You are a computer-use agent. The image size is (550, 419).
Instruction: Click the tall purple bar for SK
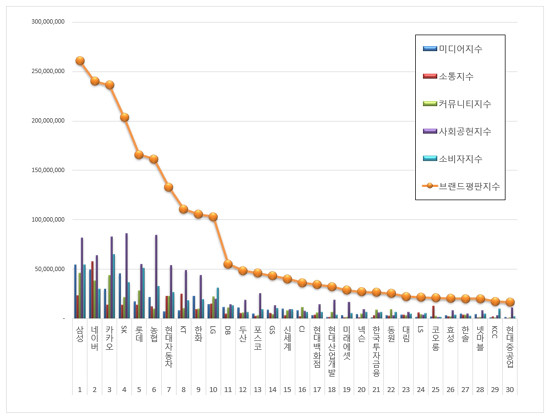point(127,276)
